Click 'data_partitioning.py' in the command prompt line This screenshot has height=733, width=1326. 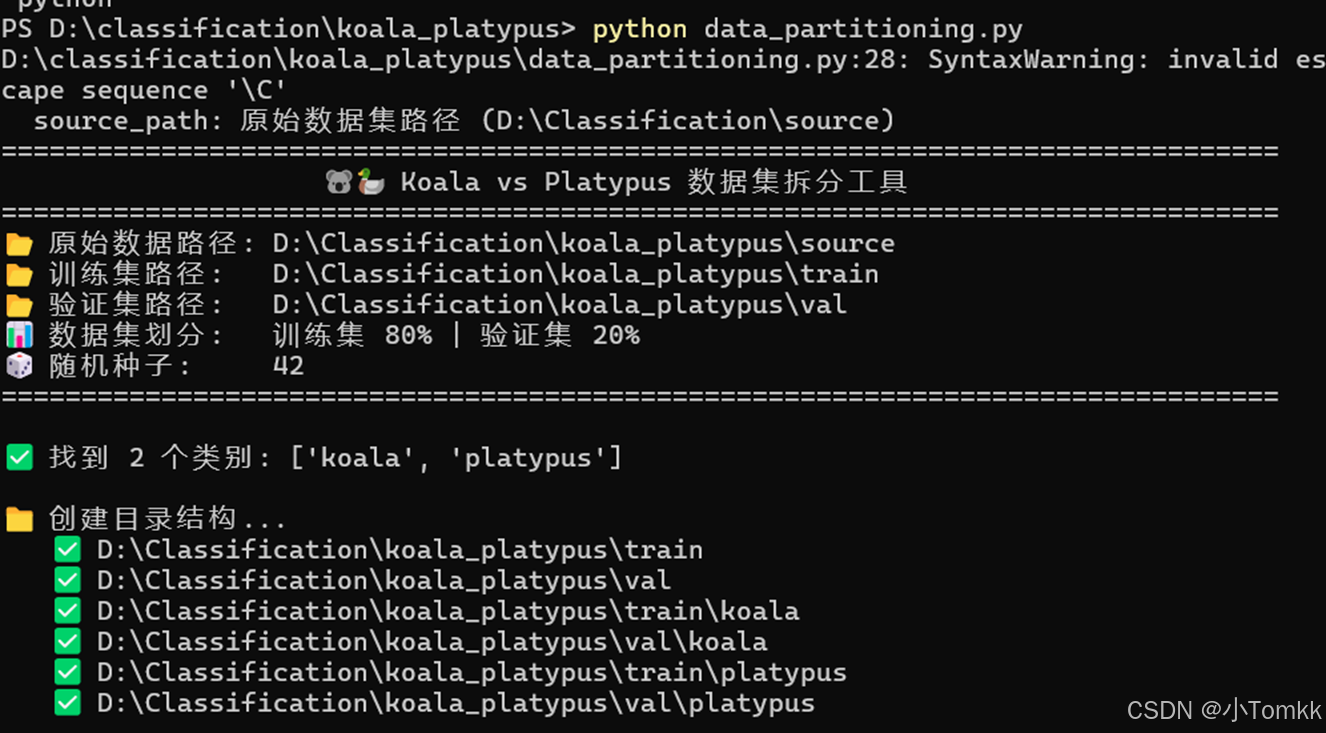pos(864,30)
